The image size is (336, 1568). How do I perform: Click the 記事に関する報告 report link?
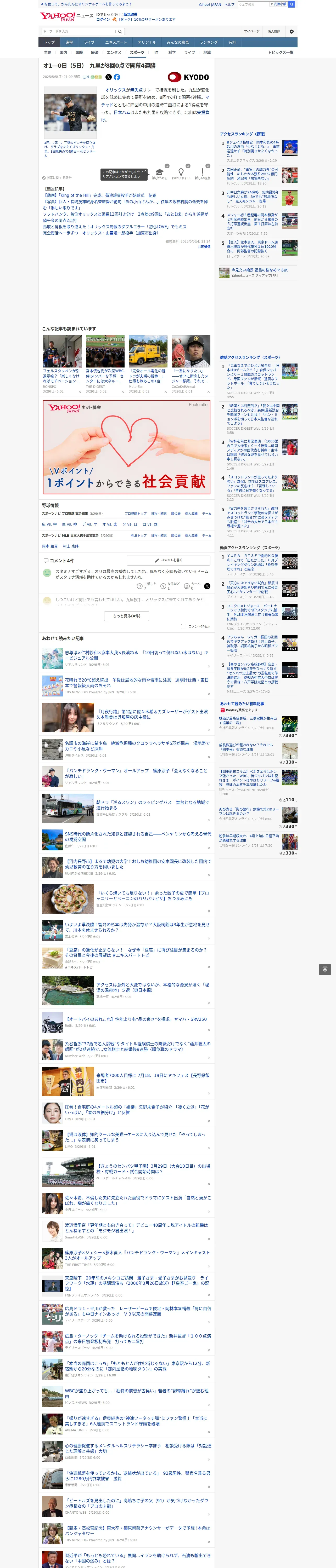click(x=57, y=178)
